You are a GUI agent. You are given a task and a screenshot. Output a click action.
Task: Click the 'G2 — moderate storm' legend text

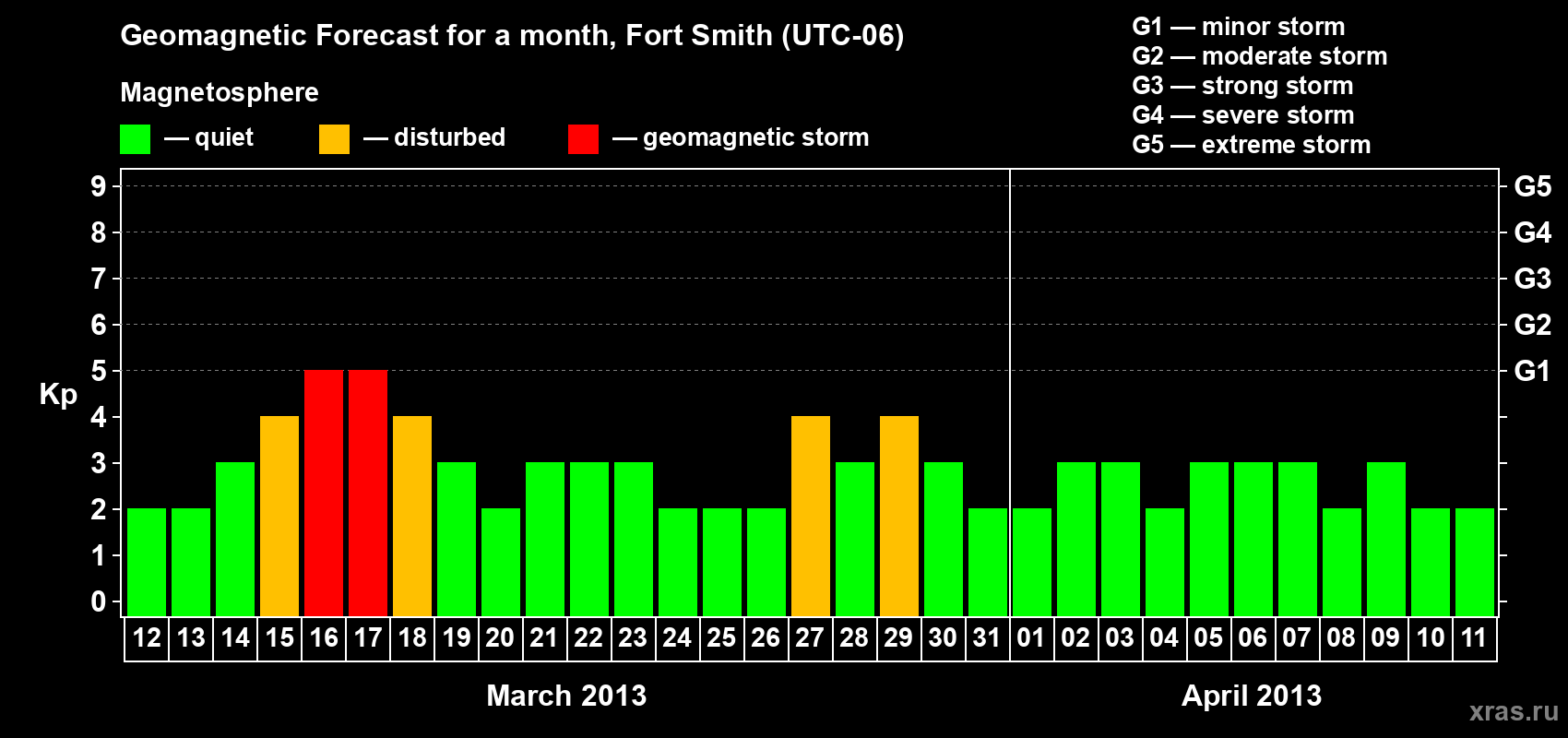(x=1260, y=56)
